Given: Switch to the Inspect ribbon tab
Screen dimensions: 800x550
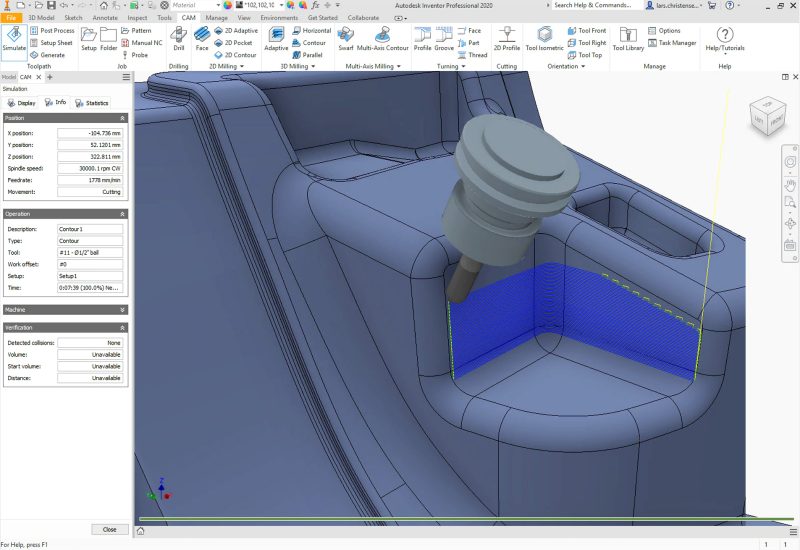Looking at the screenshot, I should click(137, 18).
